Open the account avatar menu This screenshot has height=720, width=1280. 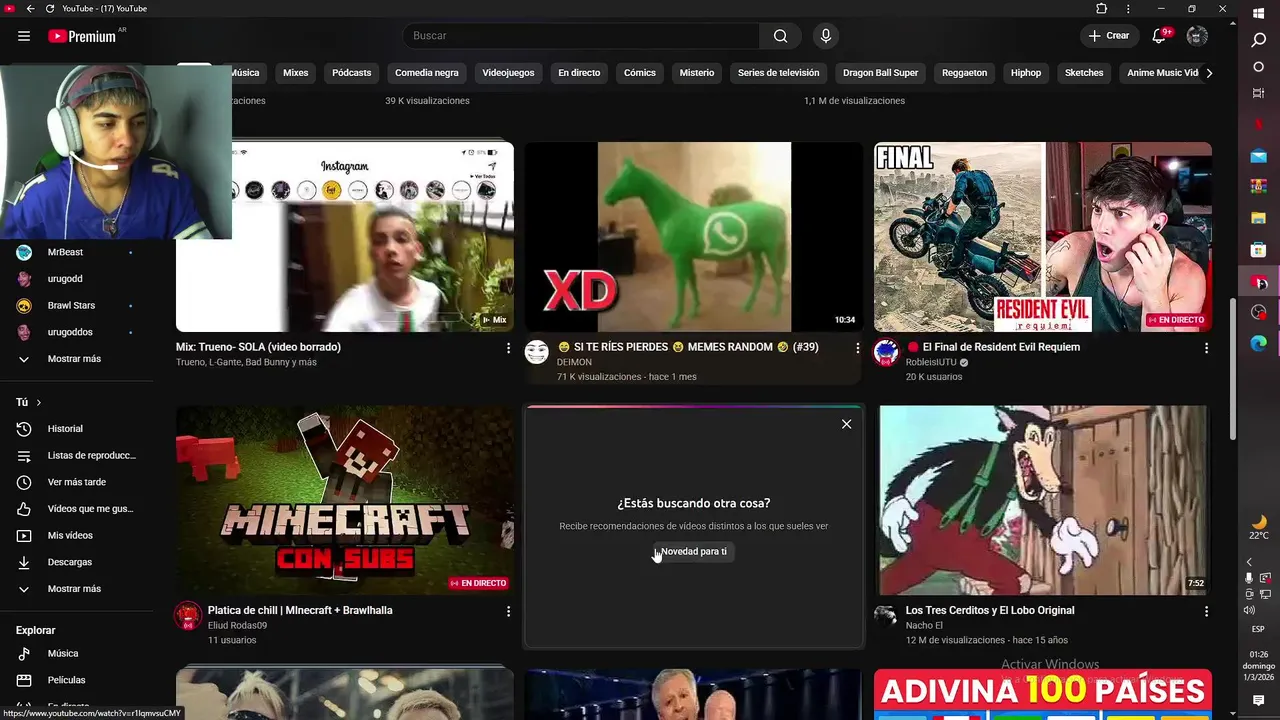[1197, 36]
